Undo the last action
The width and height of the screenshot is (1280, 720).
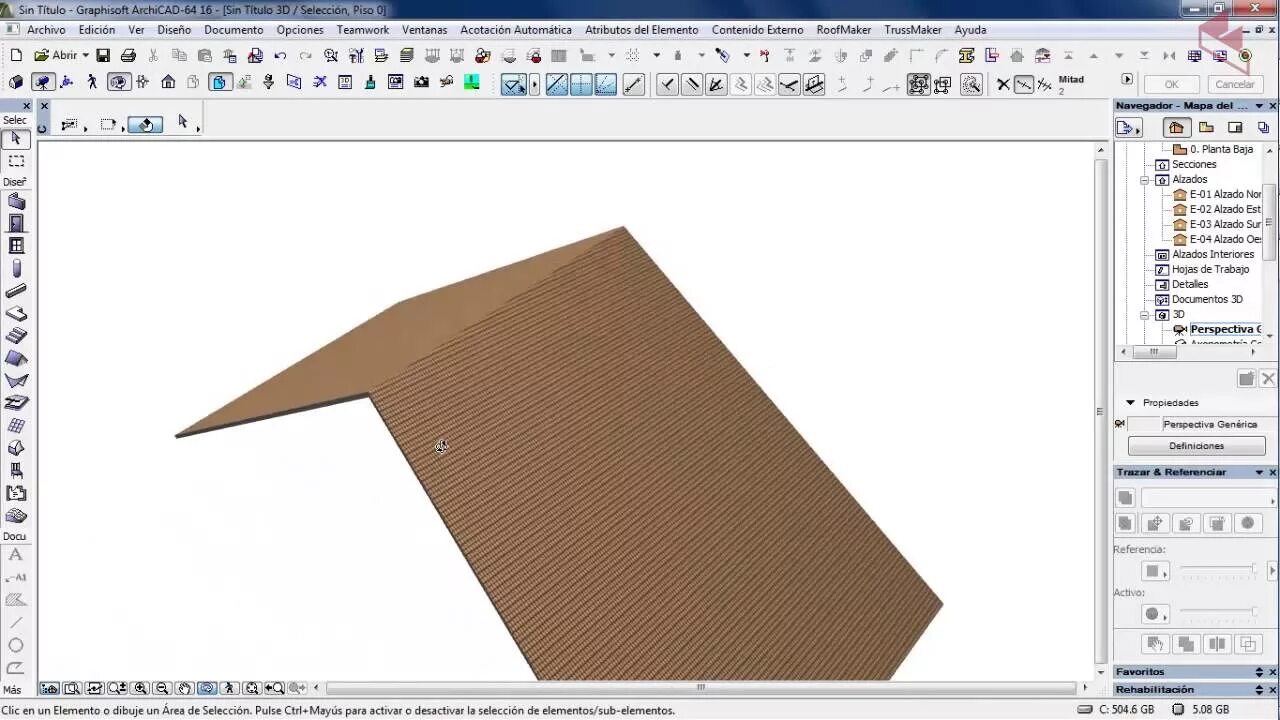280,55
